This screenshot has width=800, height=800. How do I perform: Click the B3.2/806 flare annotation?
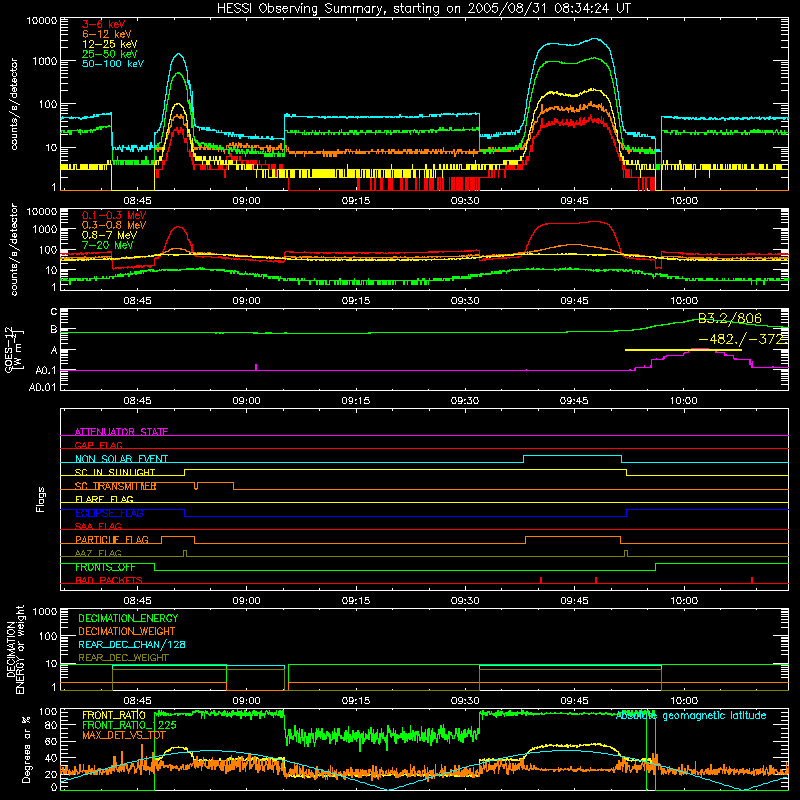click(730, 318)
